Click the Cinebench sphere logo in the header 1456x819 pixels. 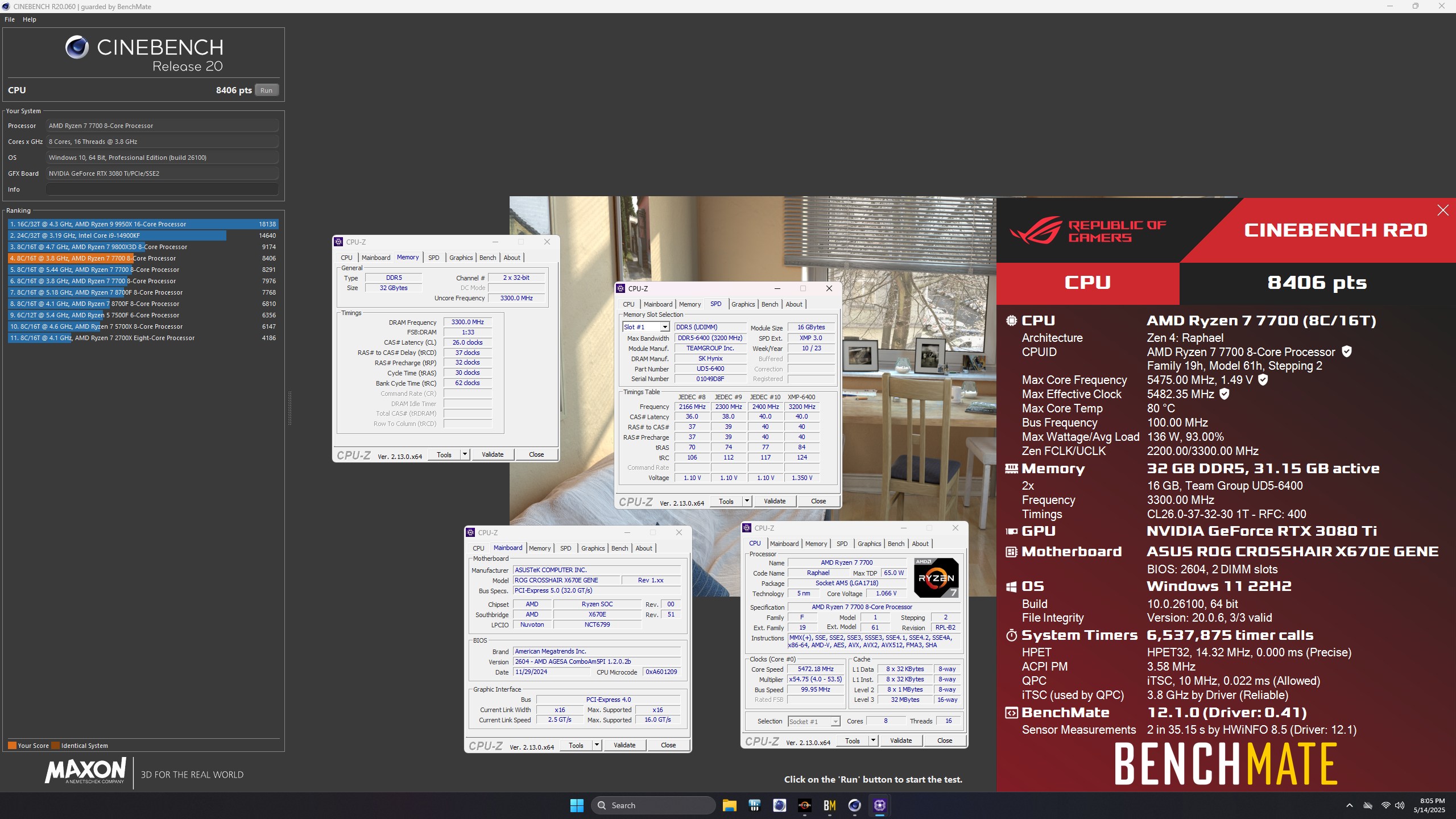point(77,47)
